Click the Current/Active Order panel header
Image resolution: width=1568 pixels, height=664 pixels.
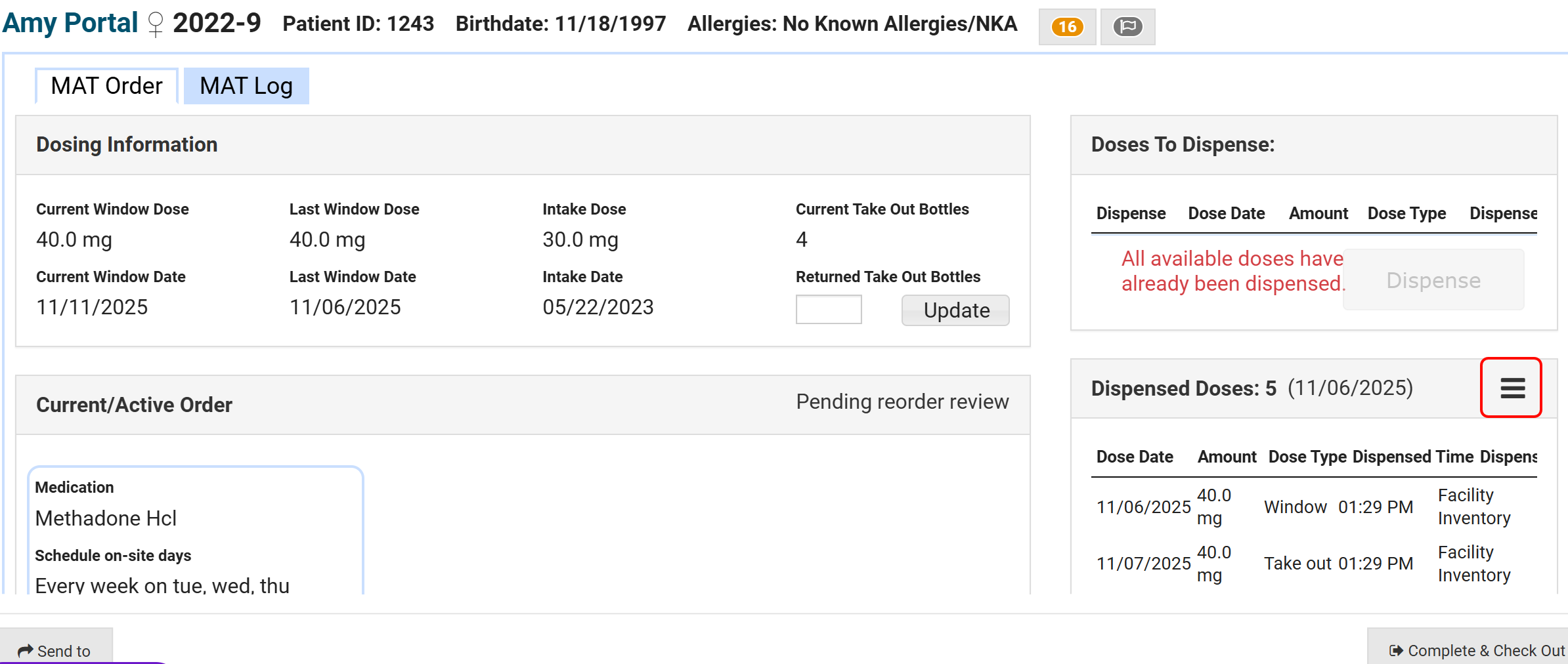[x=134, y=405]
